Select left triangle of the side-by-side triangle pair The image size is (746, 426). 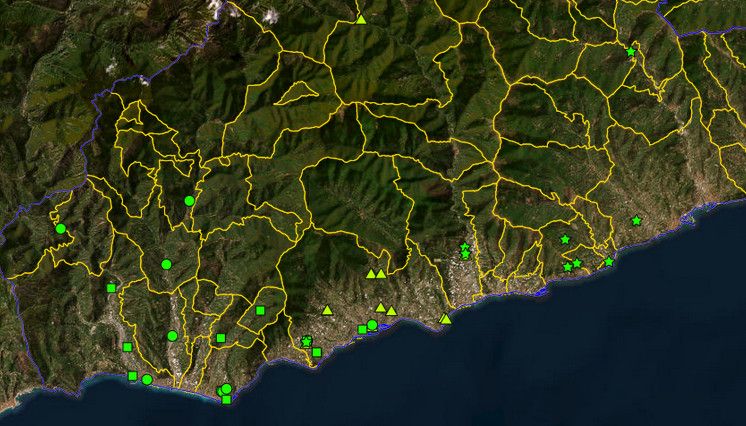coord(371,273)
